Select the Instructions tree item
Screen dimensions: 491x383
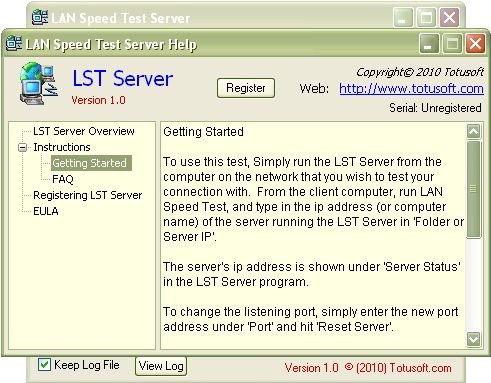pos(62,147)
